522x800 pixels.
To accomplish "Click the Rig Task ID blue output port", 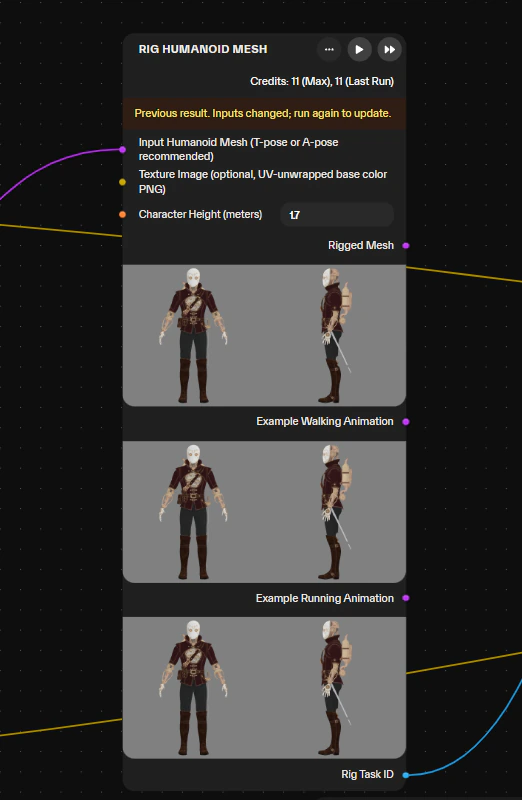I will click(x=406, y=775).
